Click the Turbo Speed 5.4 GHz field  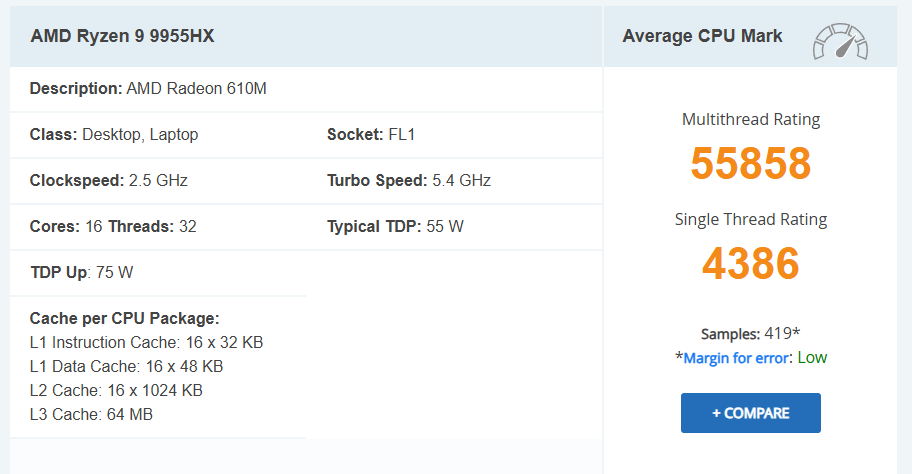pos(409,181)
